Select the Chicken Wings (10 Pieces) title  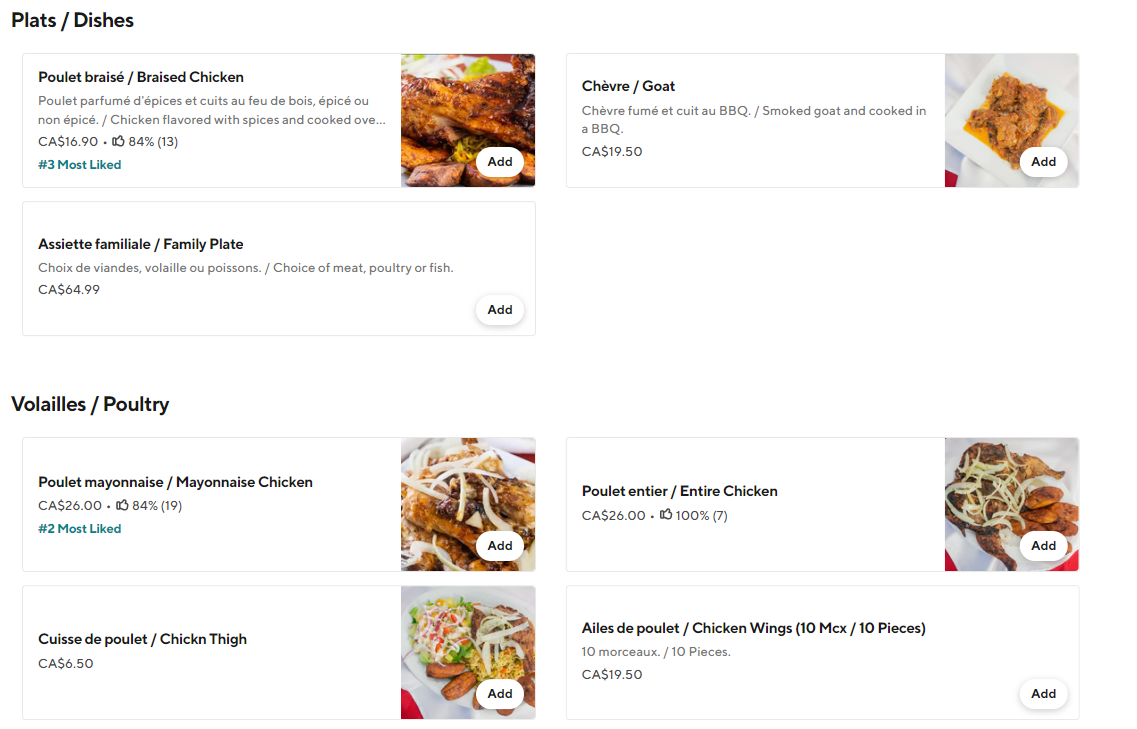tap(753, 628)
